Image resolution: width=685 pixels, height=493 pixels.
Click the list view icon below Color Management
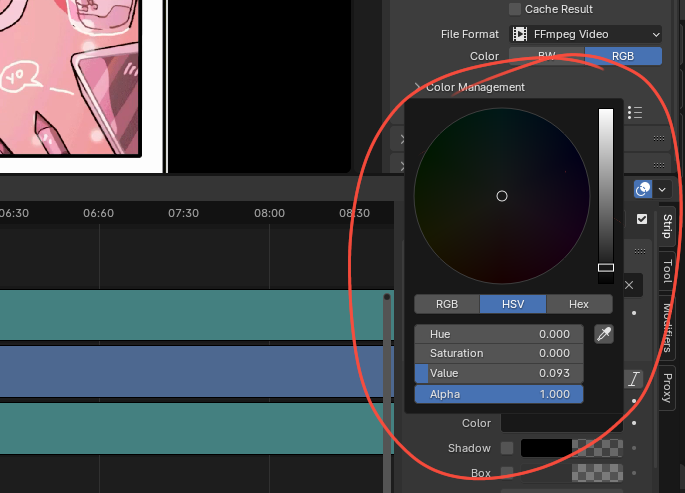pos(635,113)
